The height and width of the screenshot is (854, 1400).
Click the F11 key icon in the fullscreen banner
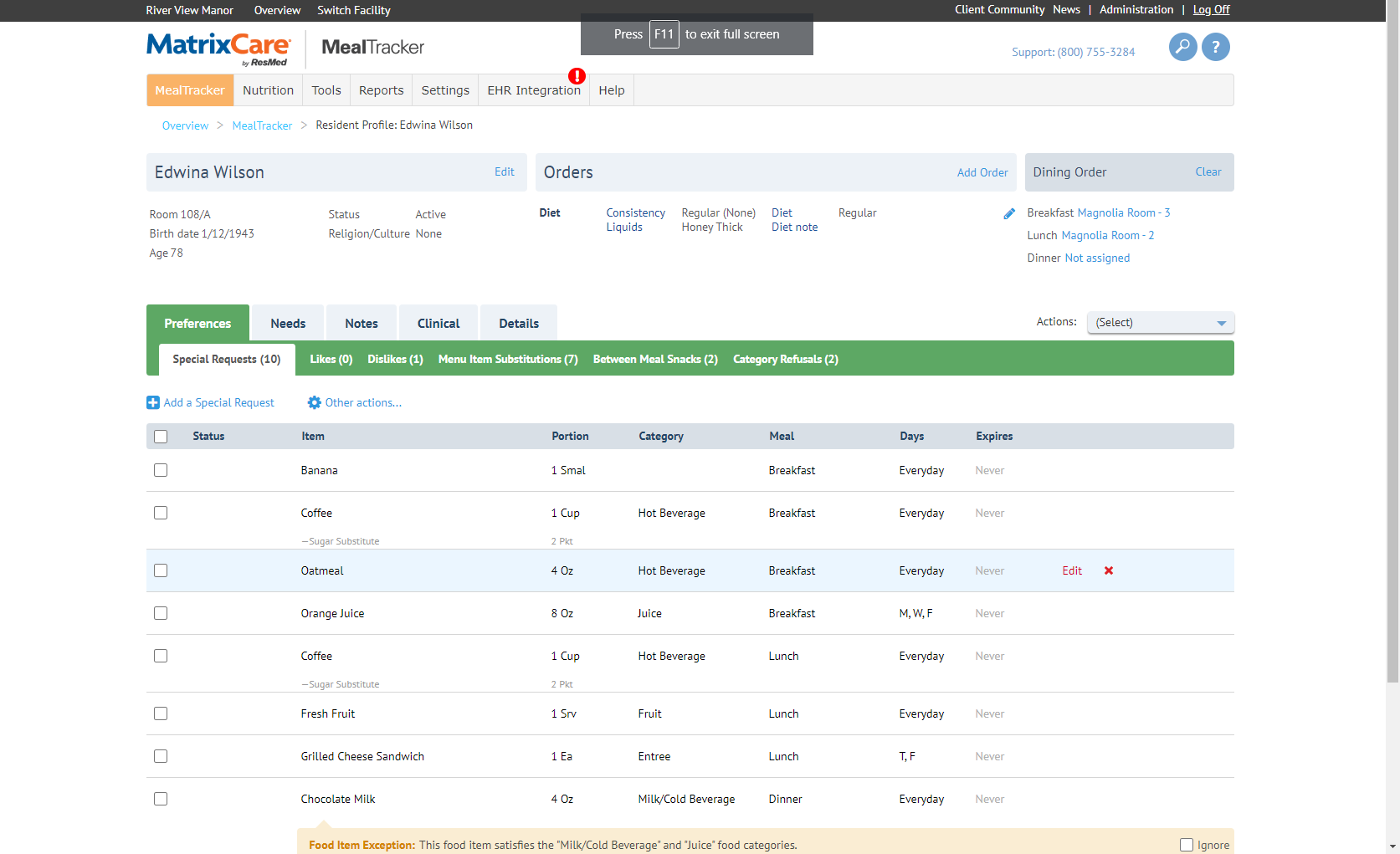[664, 34]
